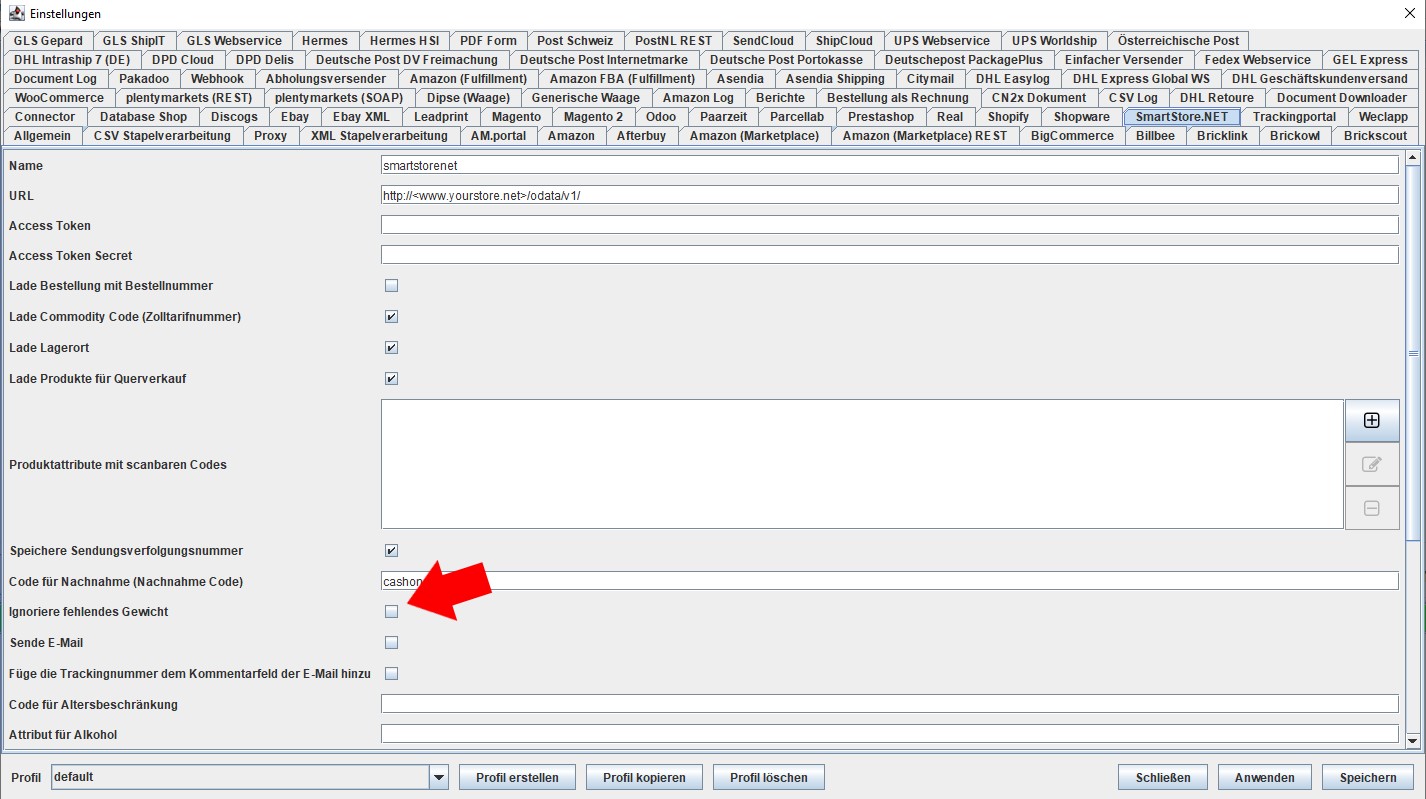This screenshot has height=799, width=1426.
Task: Click the Code für Altersbeschränkung field
Action: point(889,704)
